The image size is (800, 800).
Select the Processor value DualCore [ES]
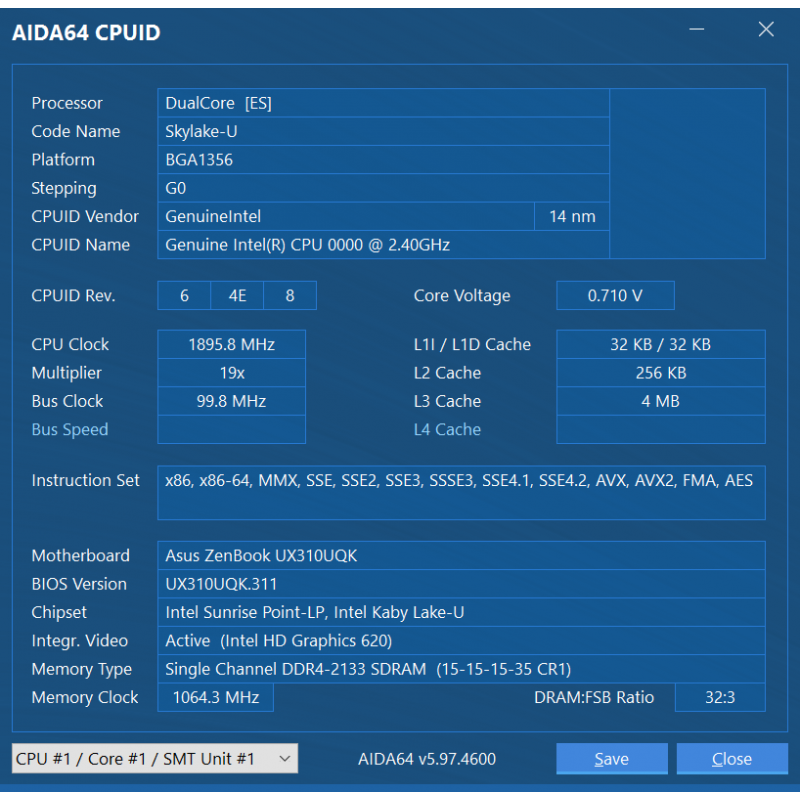point(383,103)
